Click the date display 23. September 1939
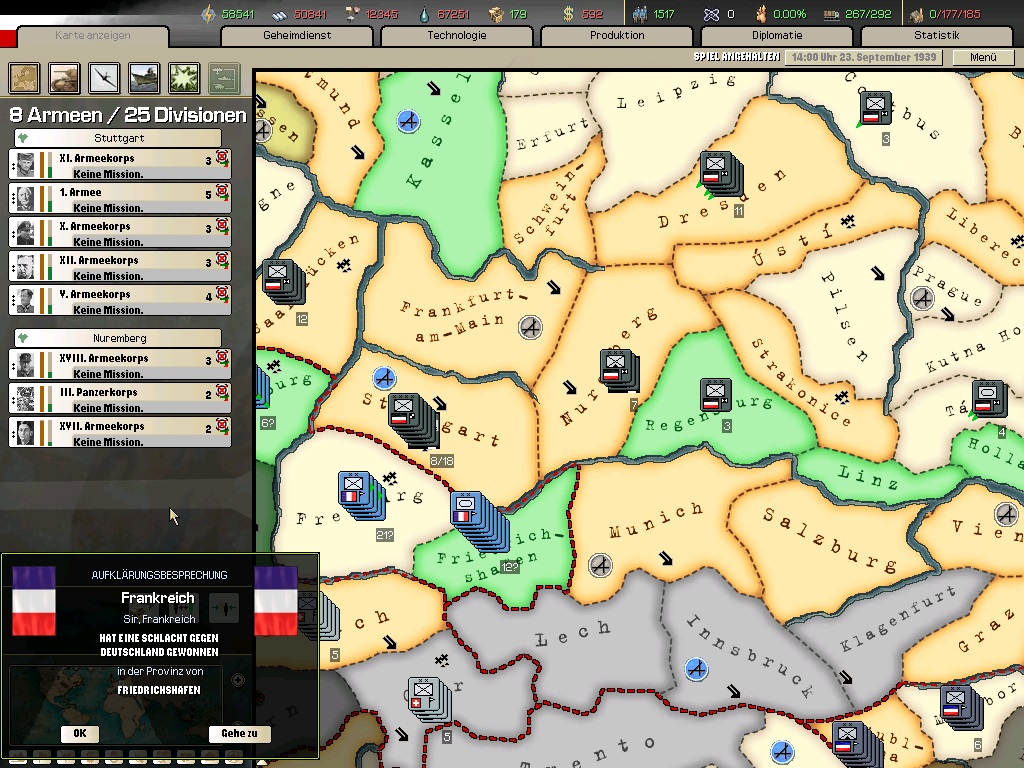 click(x=864, y=57)
